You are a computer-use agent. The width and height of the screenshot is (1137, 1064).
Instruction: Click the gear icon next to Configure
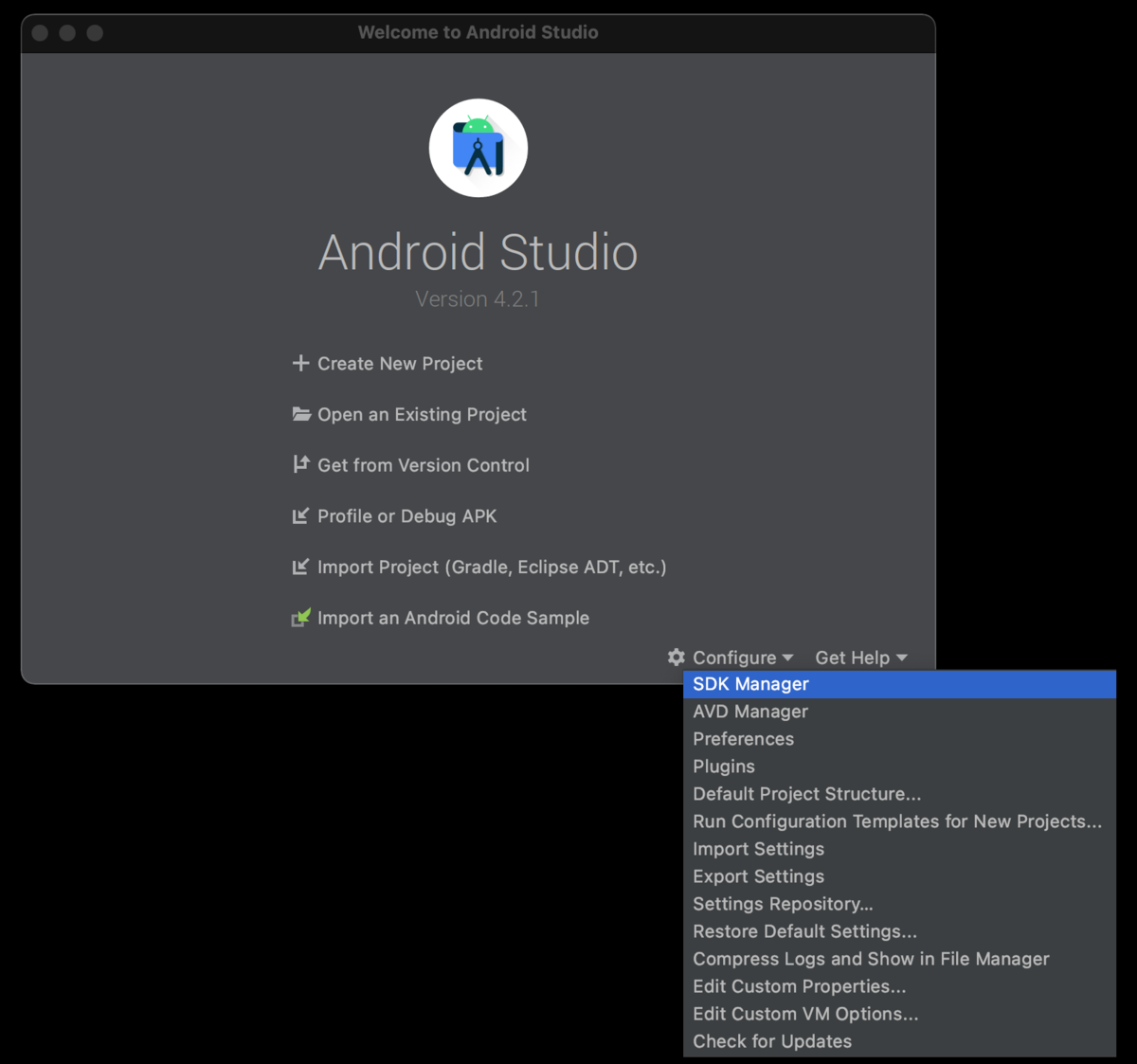[677, 657]
